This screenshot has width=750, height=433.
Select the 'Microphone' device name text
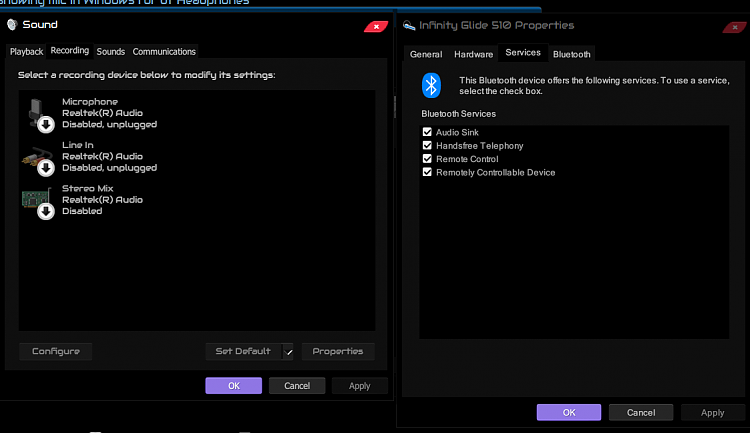point(90,101)
